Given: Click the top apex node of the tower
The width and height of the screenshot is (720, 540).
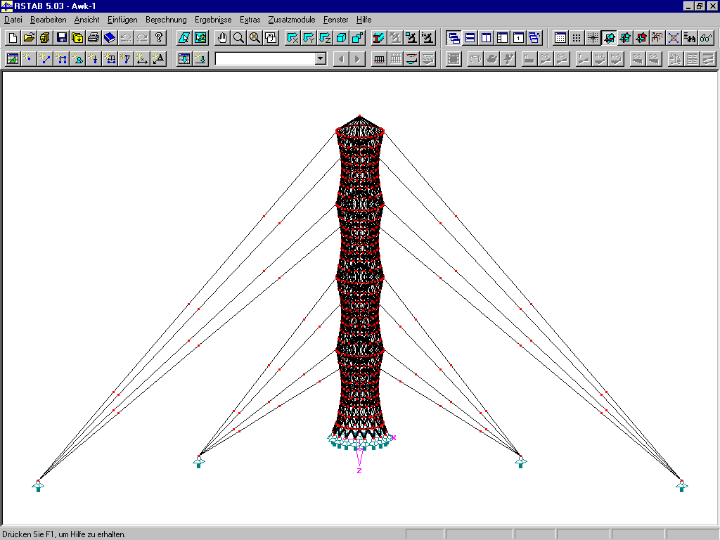Looking at the screenshot, I should (360, 116).
